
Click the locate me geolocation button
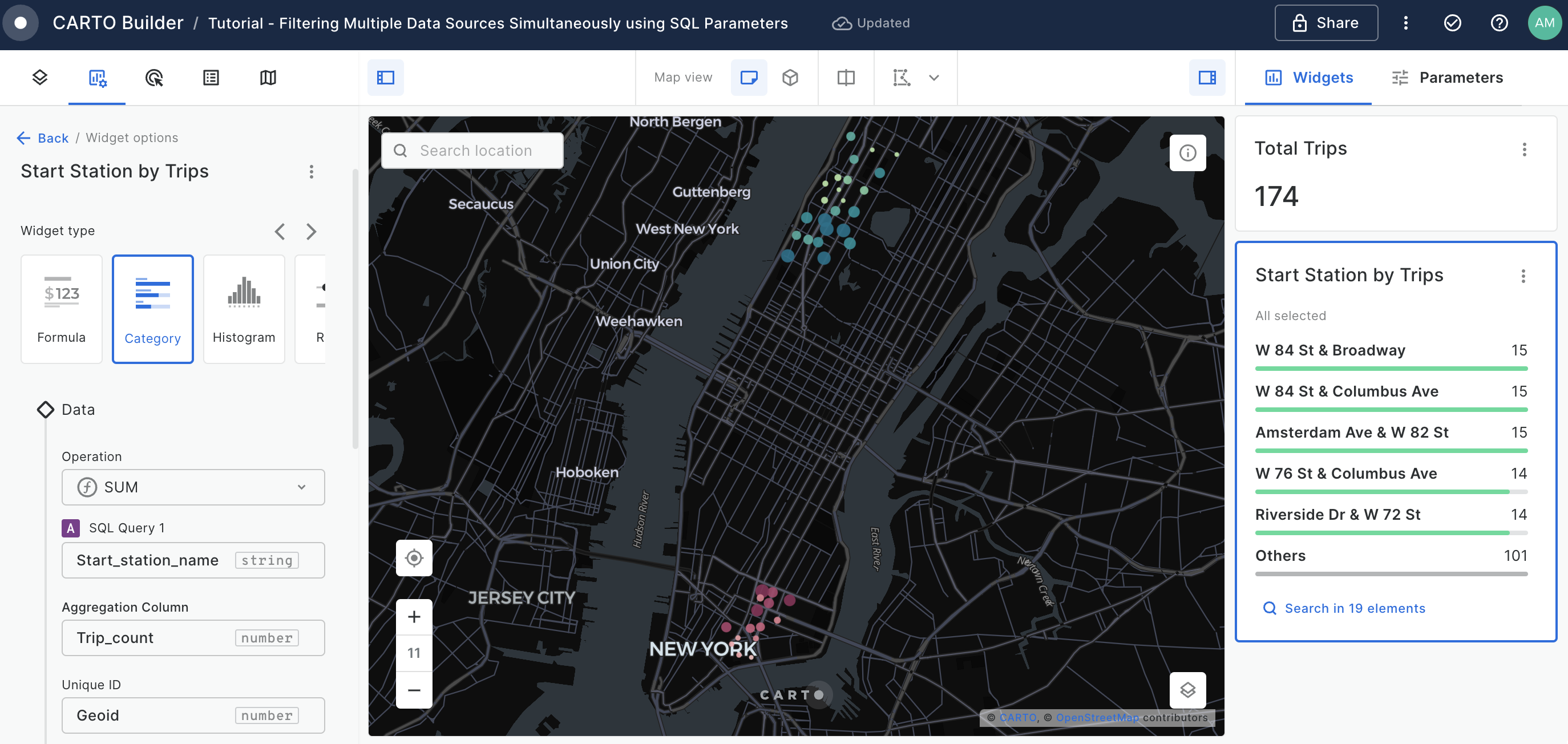tap(414, 557)
